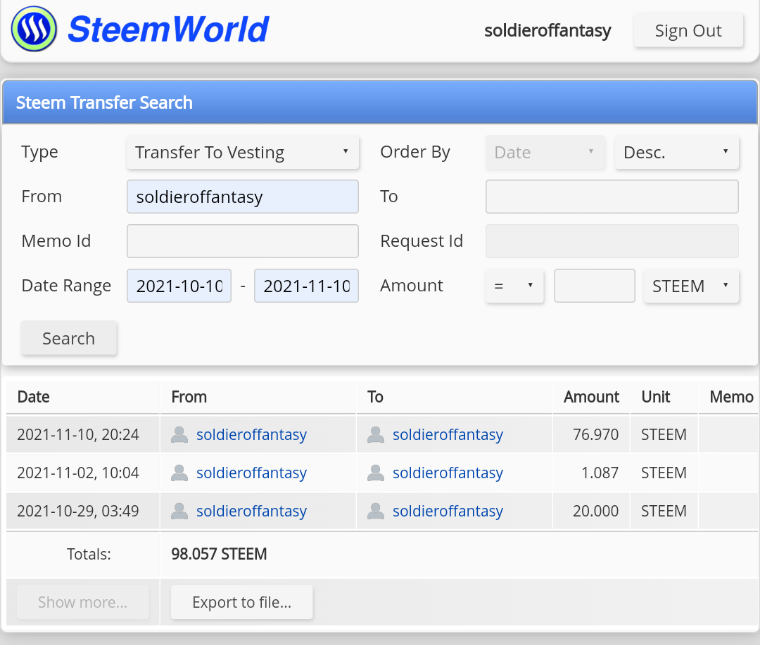Click the Show more... button
The height and width of the screenshot is (645, 760).
click(x=83, y=602)
